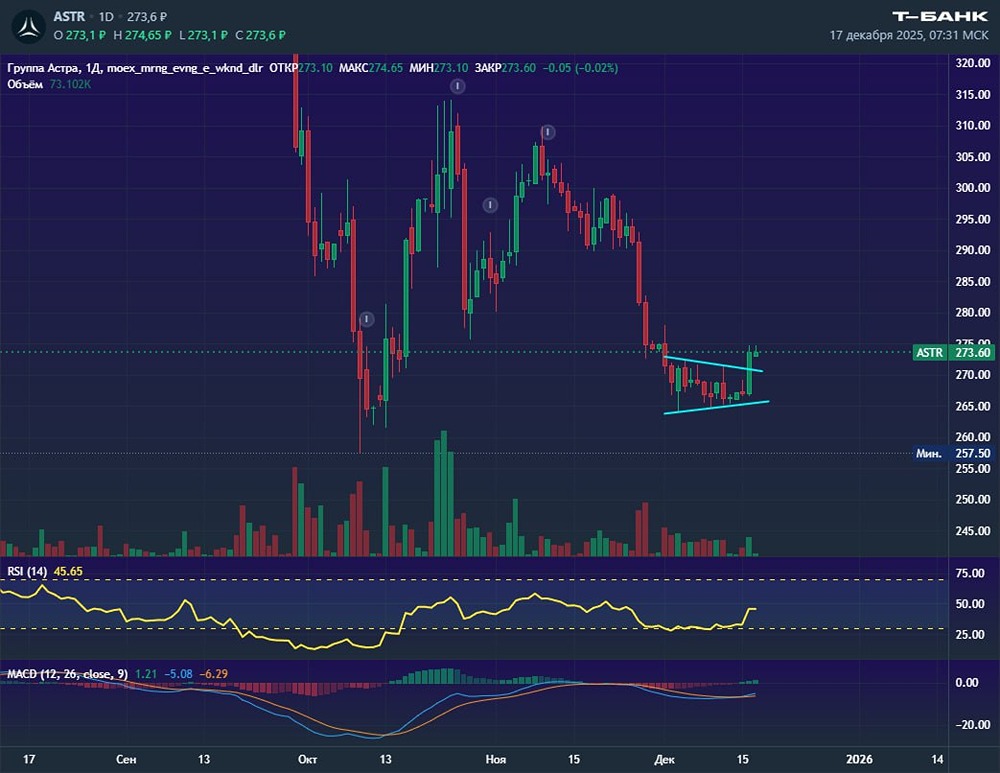Image resolution: width=1000 pixels, height=773 pixels.
Task: Click the 17 label on the time axis
Action: pyautogui.click(x=29, y=759)
